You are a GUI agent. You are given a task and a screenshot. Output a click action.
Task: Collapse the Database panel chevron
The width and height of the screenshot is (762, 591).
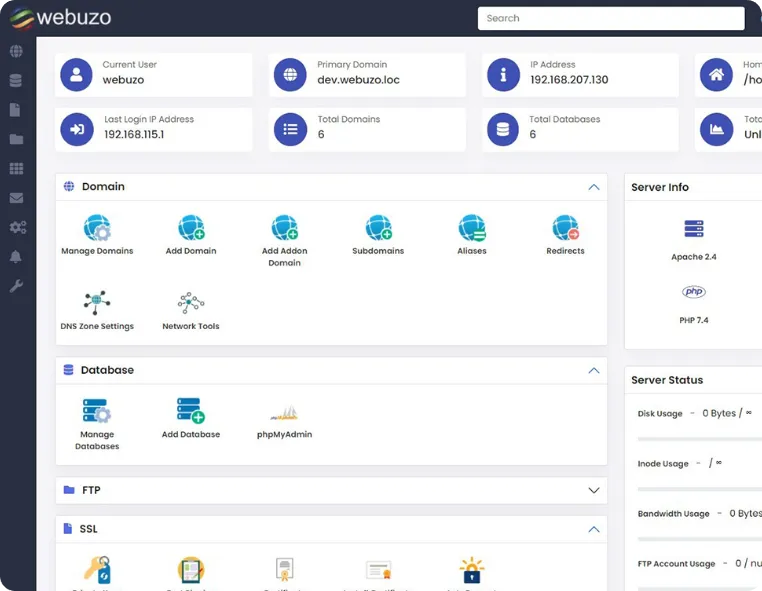pyautogui.click(x=594, y=370)
